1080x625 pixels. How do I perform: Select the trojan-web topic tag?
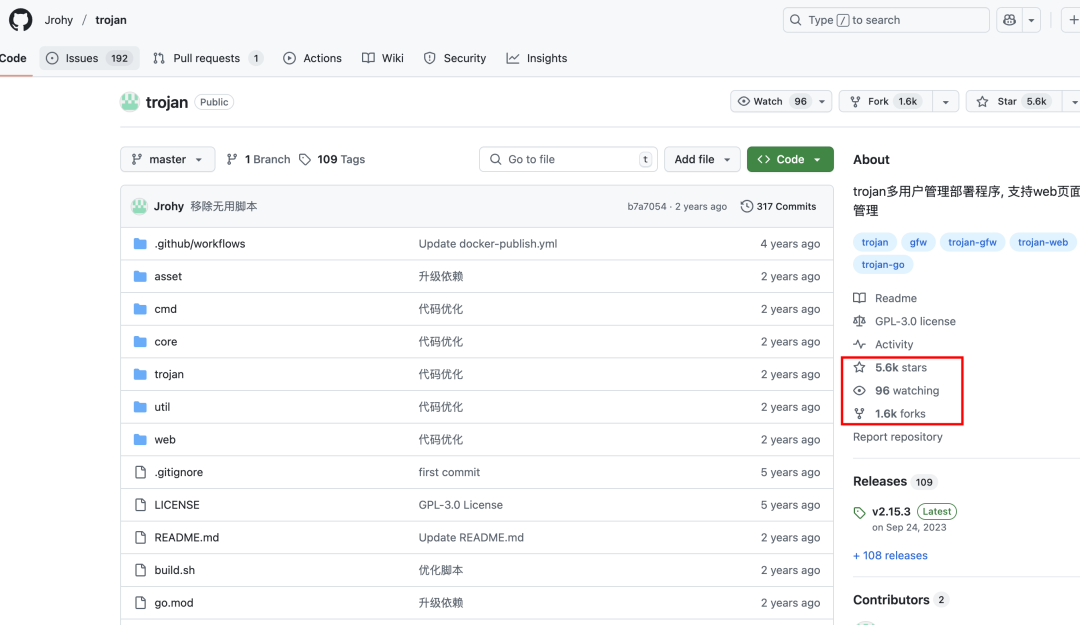click(1043, 242)
